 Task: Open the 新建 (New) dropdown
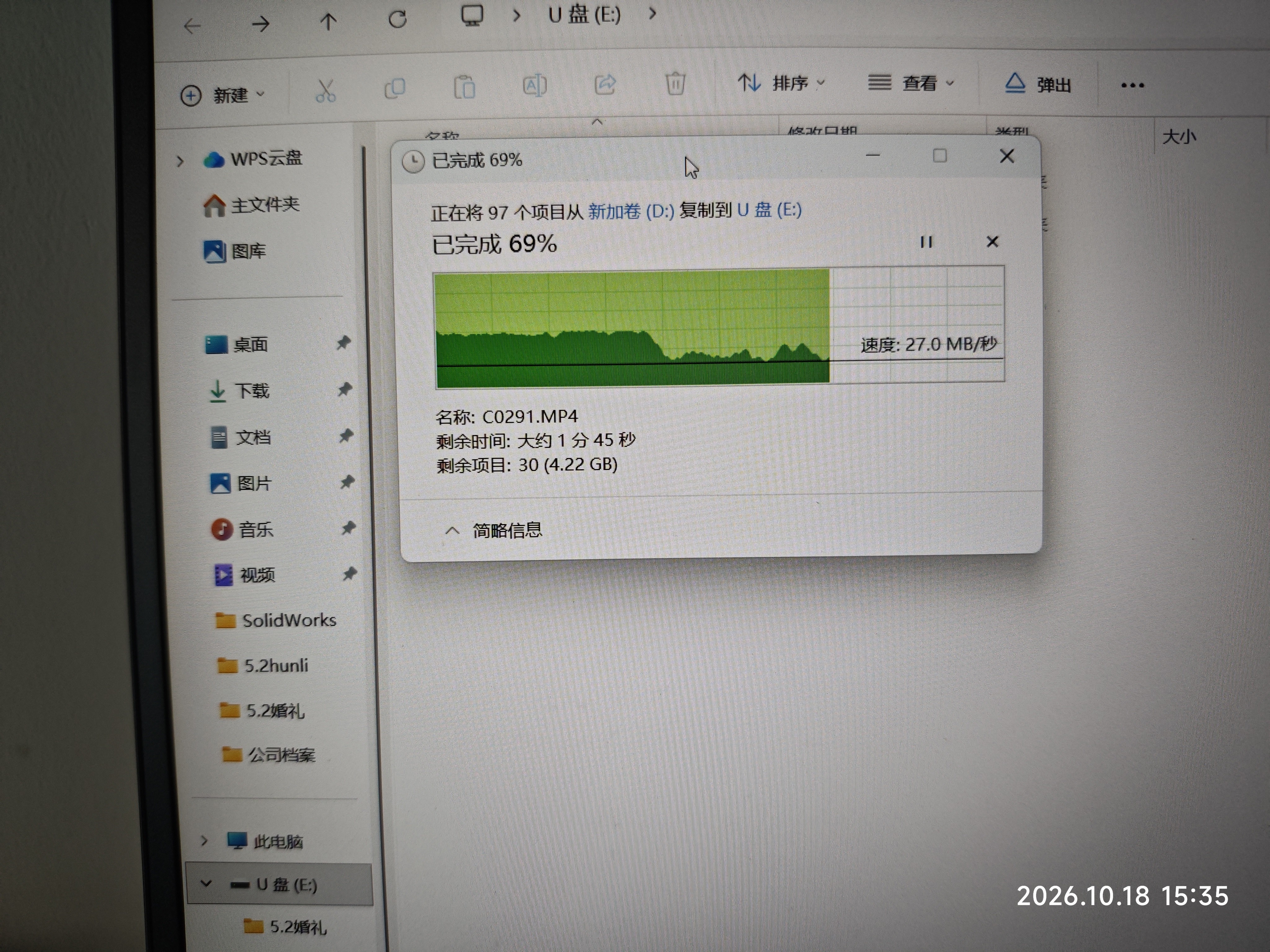[x=223, y=95]
